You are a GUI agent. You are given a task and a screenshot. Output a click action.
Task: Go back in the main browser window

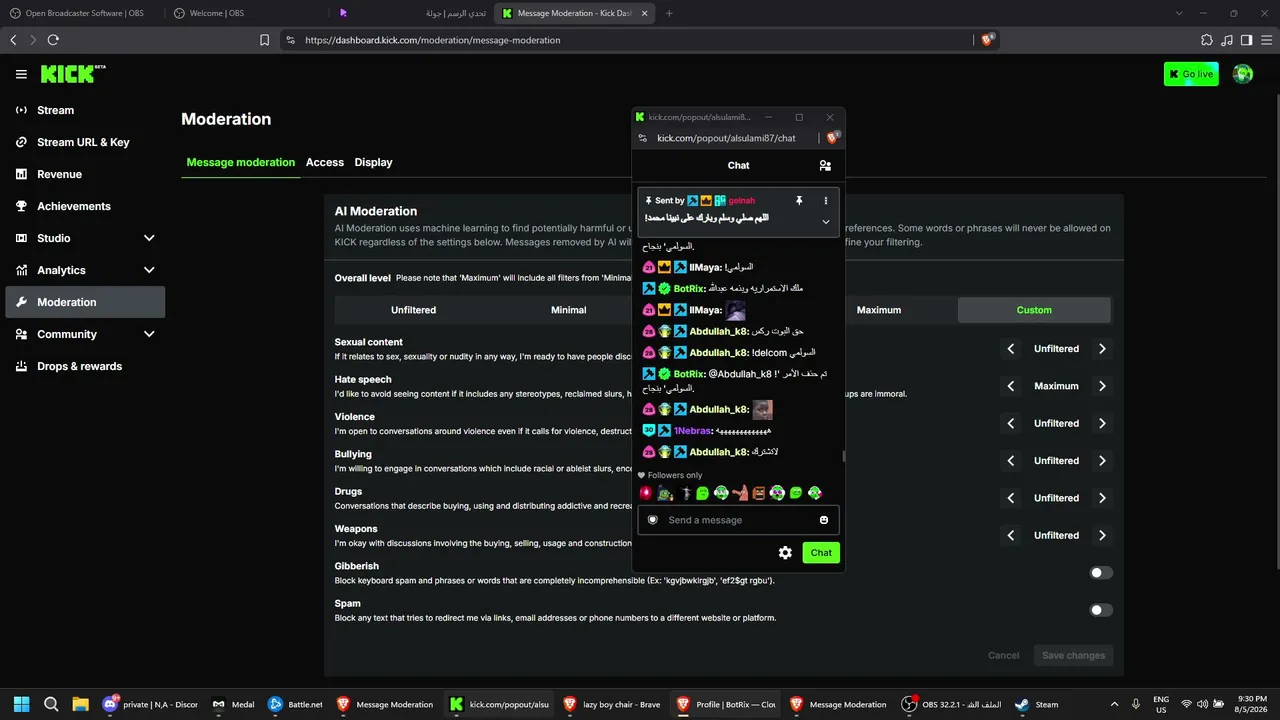click(13, 40)
